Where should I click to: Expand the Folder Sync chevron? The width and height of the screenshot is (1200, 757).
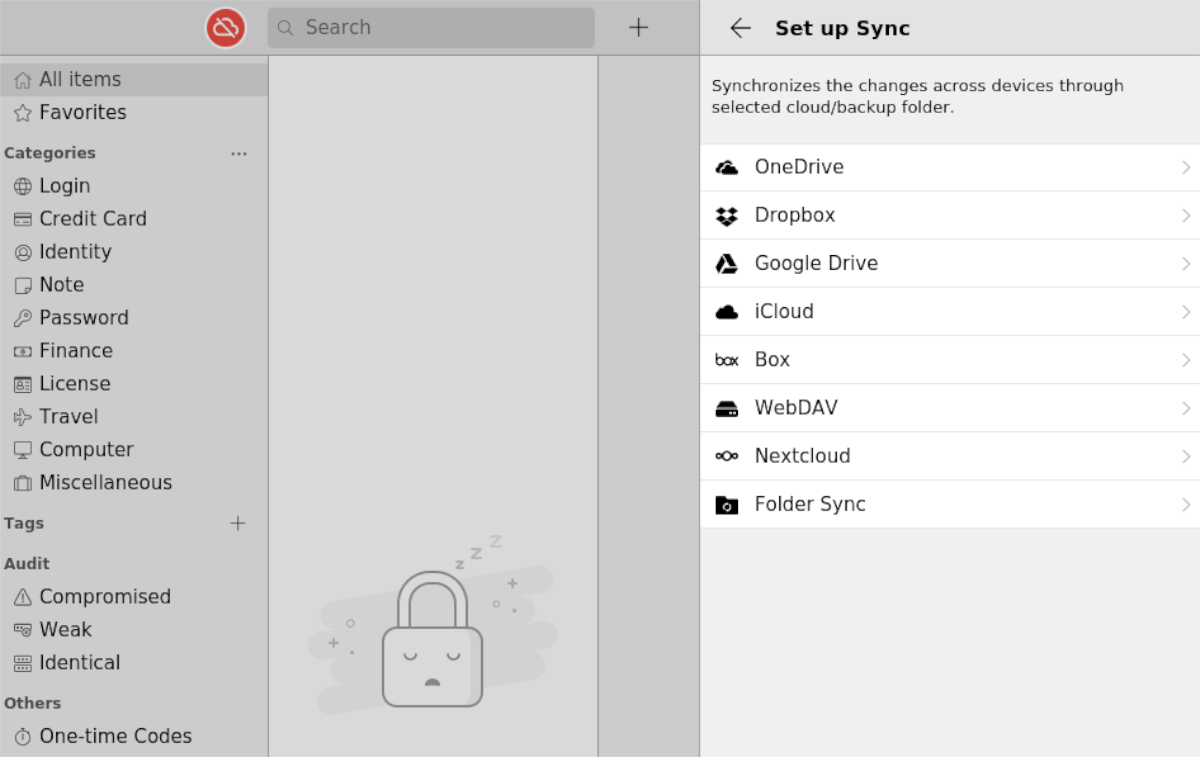click(1186, 503)
